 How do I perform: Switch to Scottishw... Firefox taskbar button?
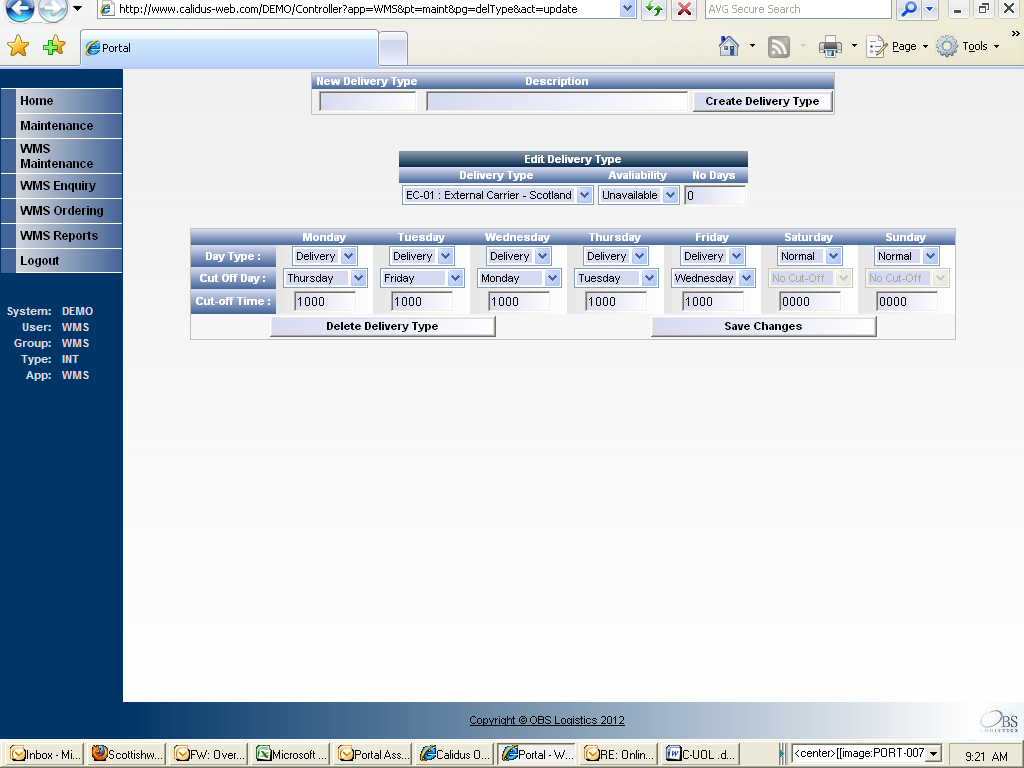[x=127, y=754]
